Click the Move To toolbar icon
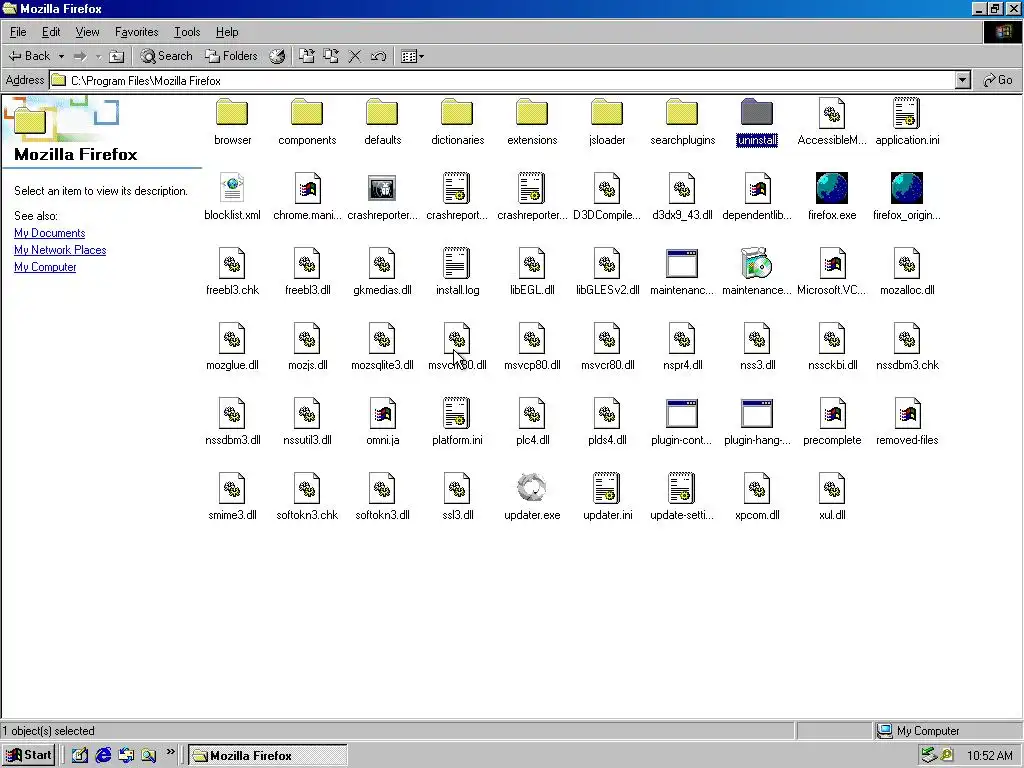1024x768 pixels. click(306, 56)
